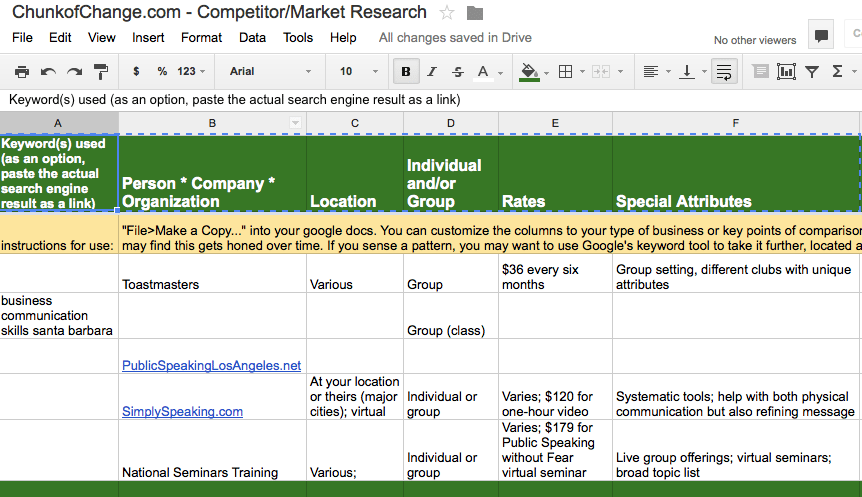The width and height of the screenshot is (862, 497).
Task: Open horizontal align options
Action: pyautogui.click(x=651, y=71)
